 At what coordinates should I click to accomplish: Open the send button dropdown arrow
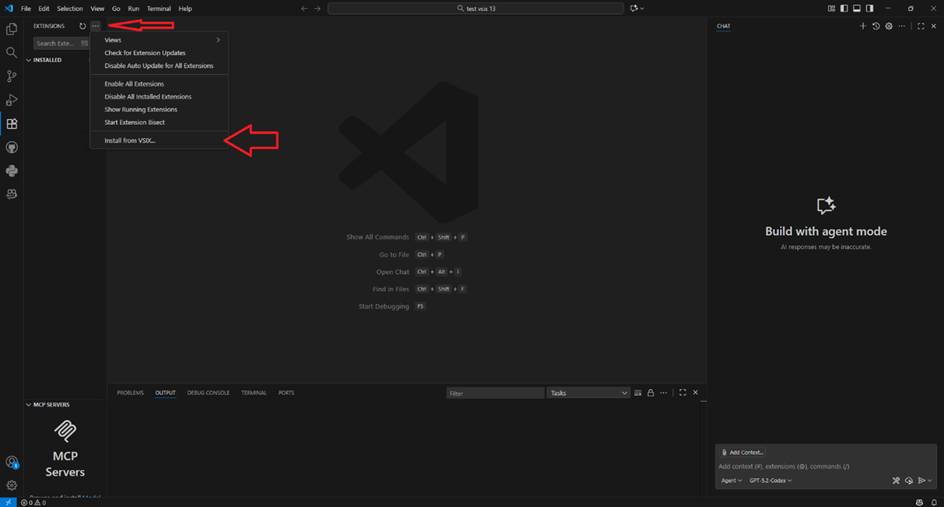tap(930, 481)
